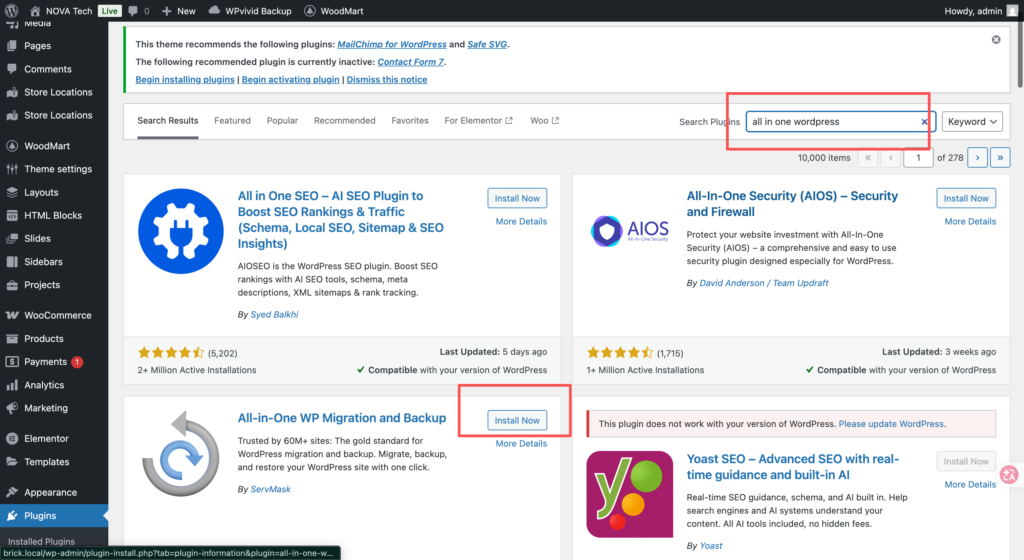The image size is (1024, 560).
Task: Select the Search Results tab
Action: coord(168,121)
